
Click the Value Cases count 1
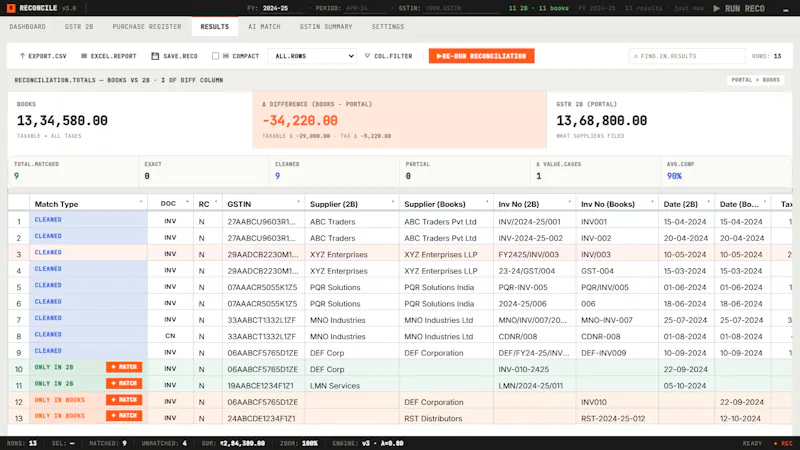pyautogui.click(x=539, y=176)
